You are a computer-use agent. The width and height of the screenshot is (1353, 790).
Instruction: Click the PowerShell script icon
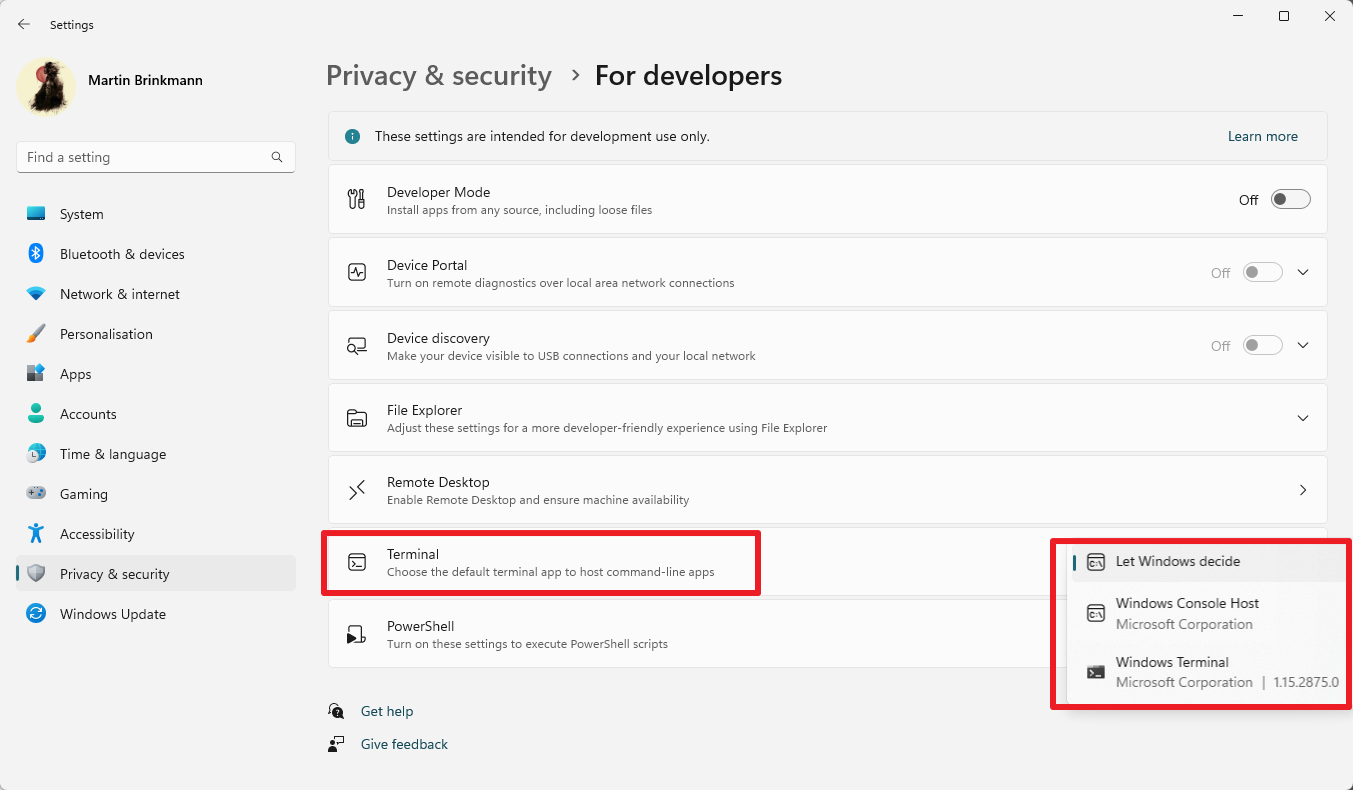(x=357, y=634)
